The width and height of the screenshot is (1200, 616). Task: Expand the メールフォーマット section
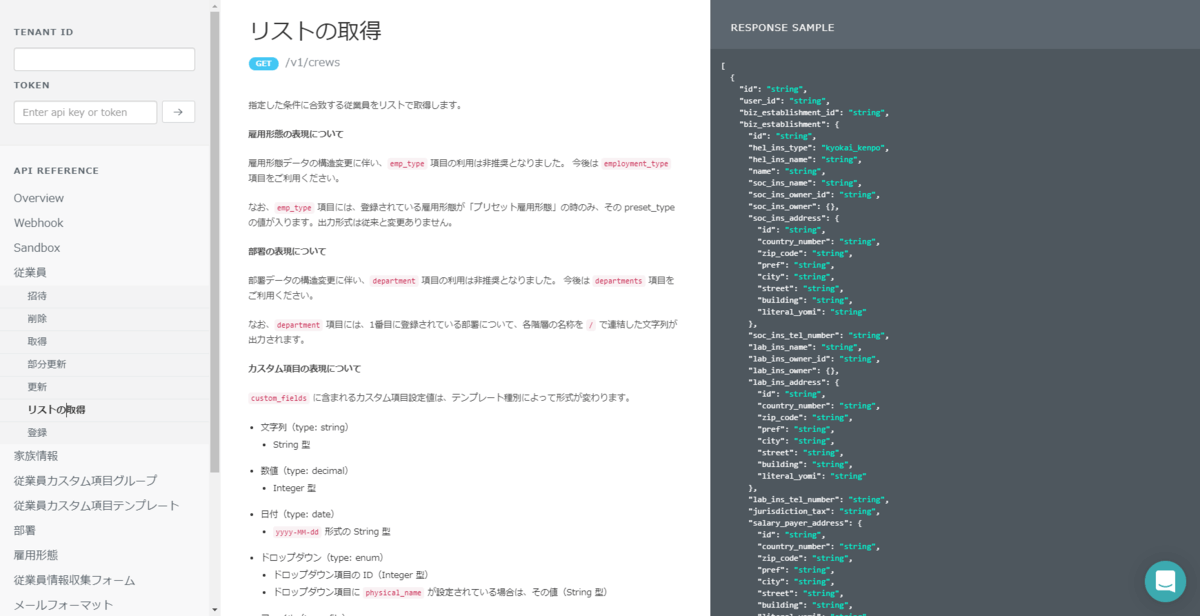[x=63, y=605]
